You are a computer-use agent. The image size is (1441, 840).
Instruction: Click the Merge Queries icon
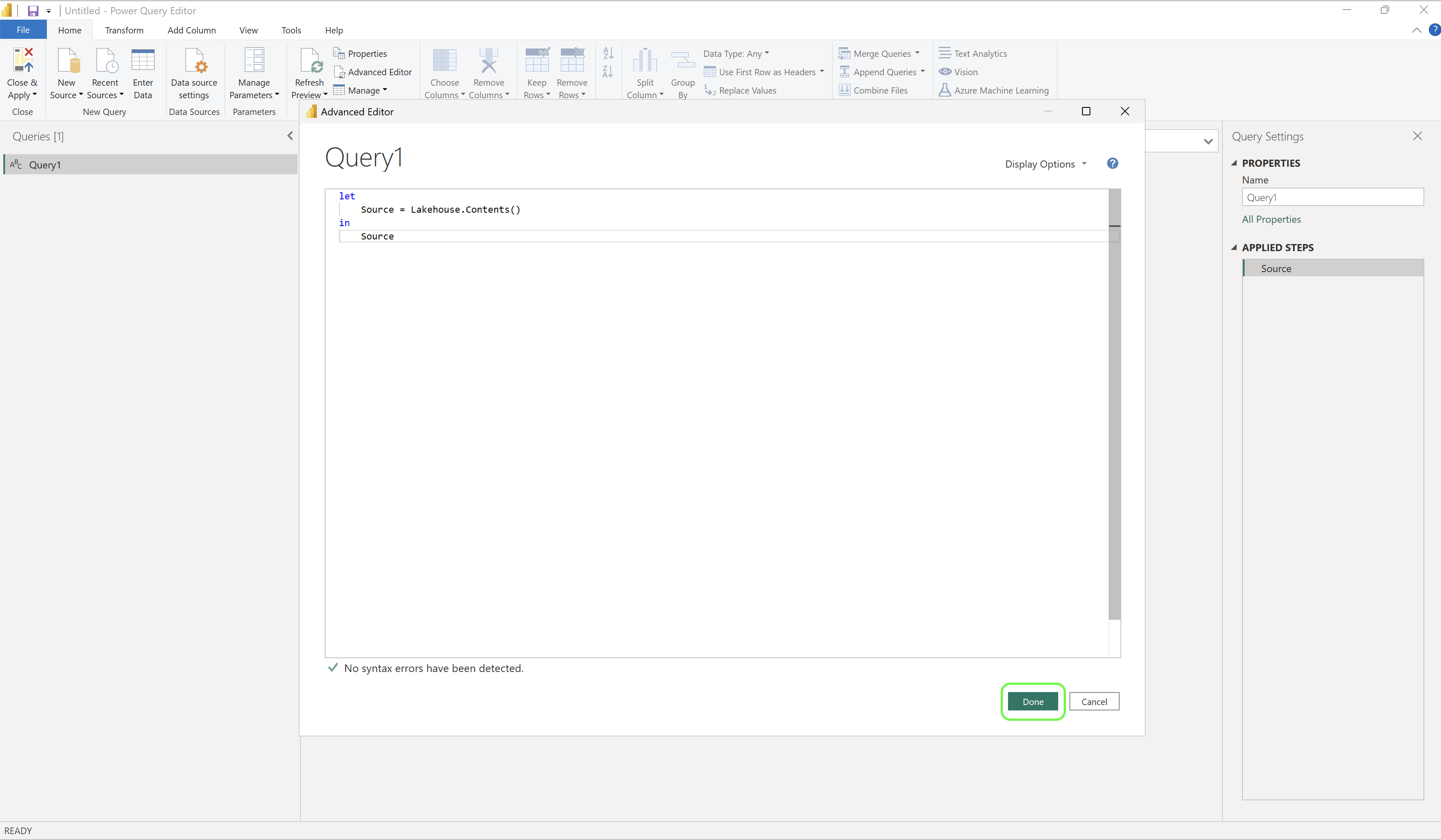coord(844,53)
